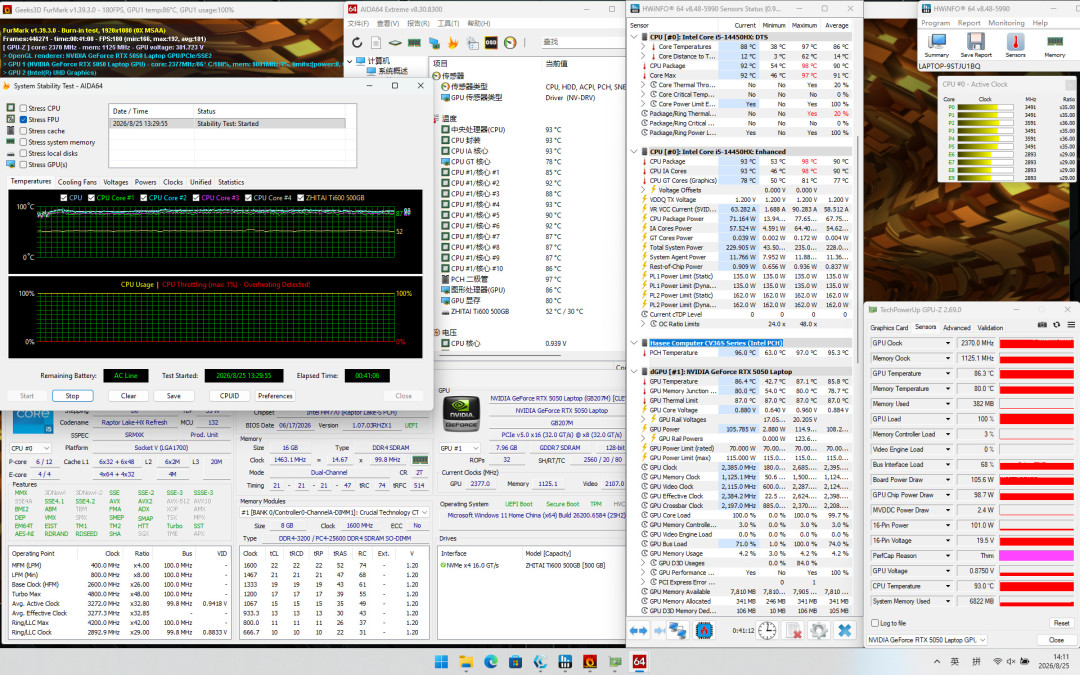This screenshot has height=675, width=1080.
Task: Click AIDA64 toolbar refresh icon
Action: (x=357, y=43)
